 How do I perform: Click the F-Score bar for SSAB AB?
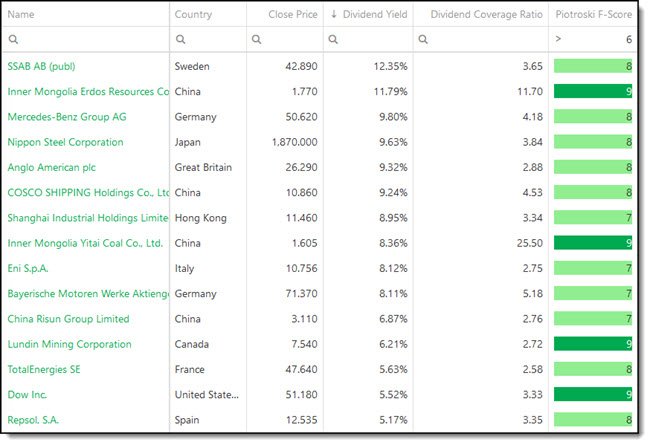tap(593, 66)
